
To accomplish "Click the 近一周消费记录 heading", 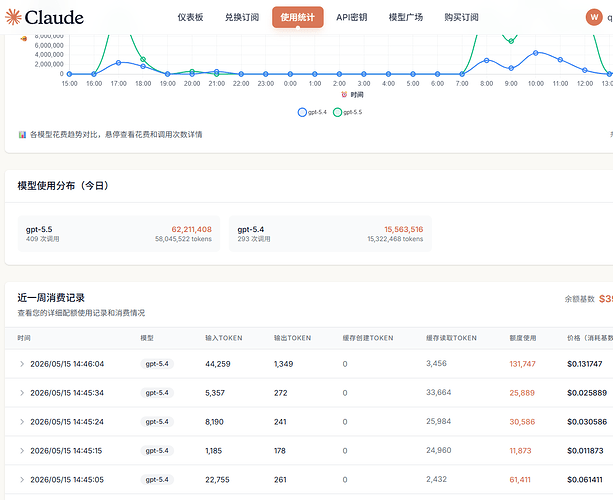I will (51, 298).
